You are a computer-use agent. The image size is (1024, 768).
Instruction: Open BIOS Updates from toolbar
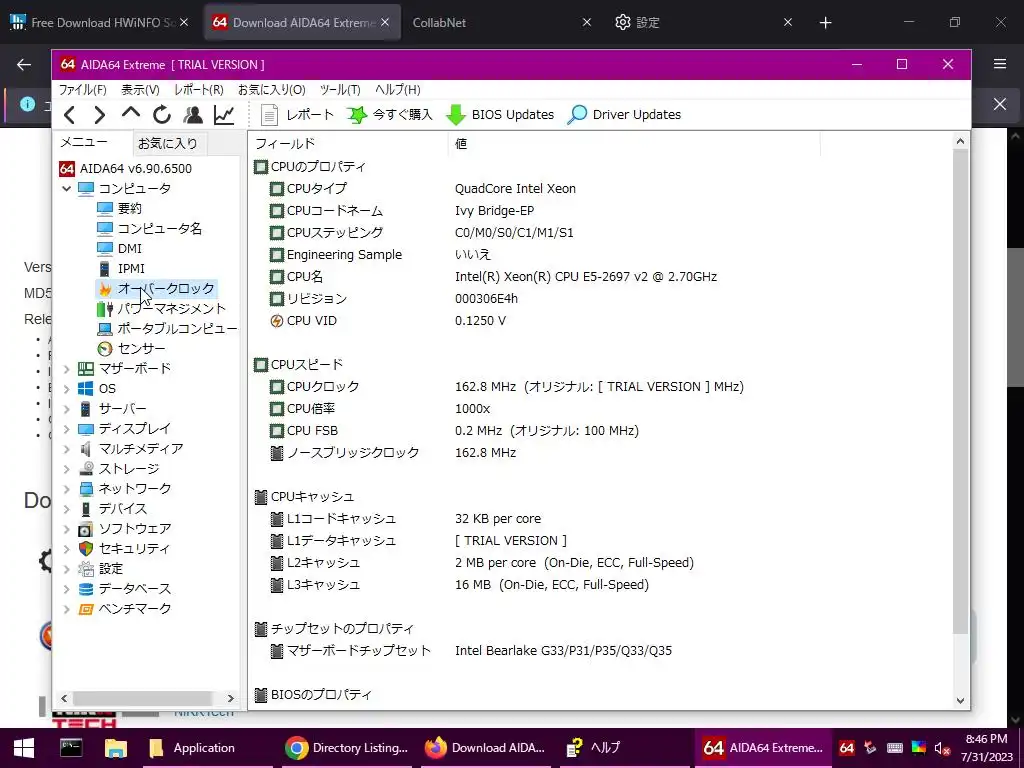click(500, 115)
